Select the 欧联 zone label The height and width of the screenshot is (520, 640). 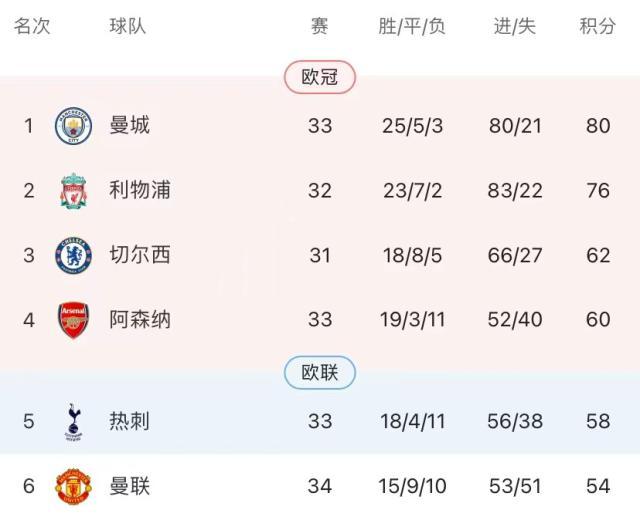(x=320, y=373)
